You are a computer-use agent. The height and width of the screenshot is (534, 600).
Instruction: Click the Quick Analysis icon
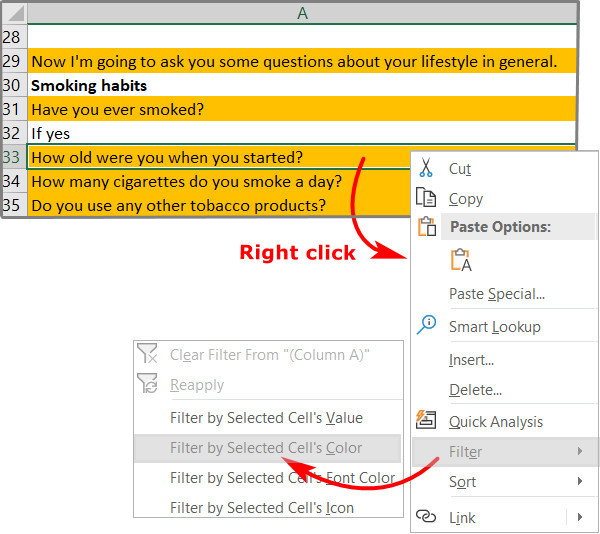pyautogui.click(x=426, y=421)
